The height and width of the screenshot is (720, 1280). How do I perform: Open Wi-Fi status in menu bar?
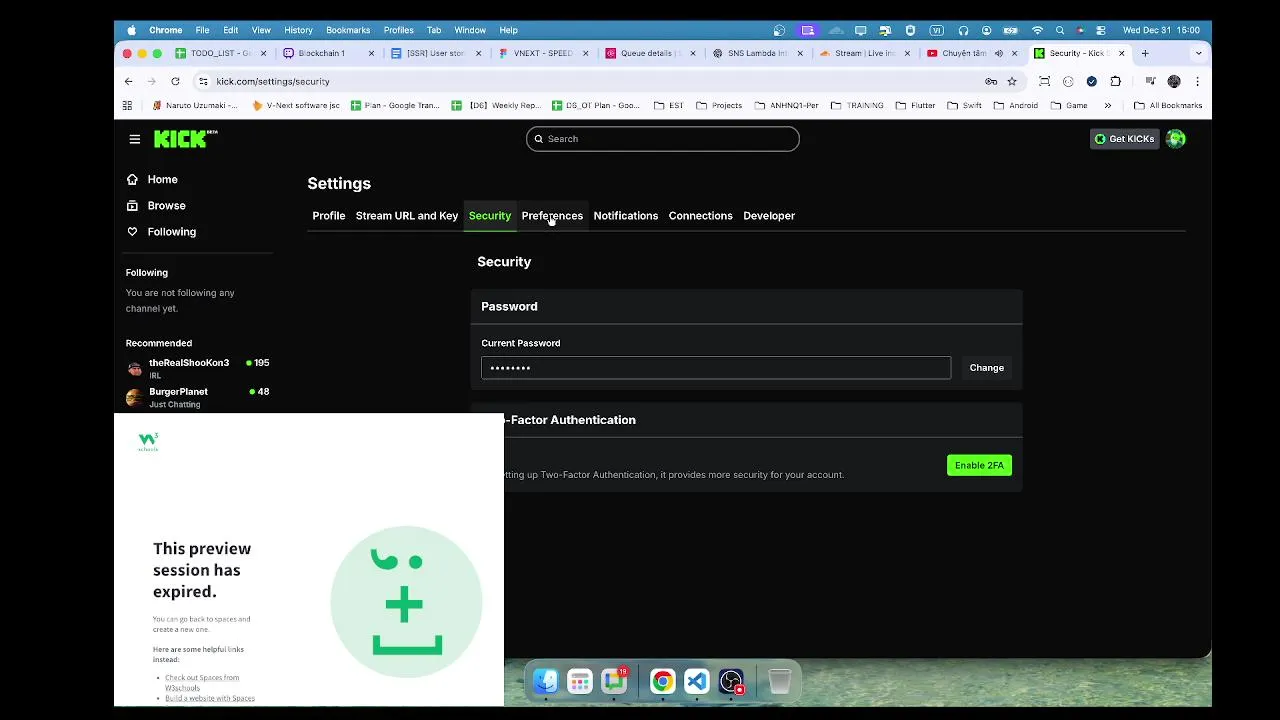1037,30
